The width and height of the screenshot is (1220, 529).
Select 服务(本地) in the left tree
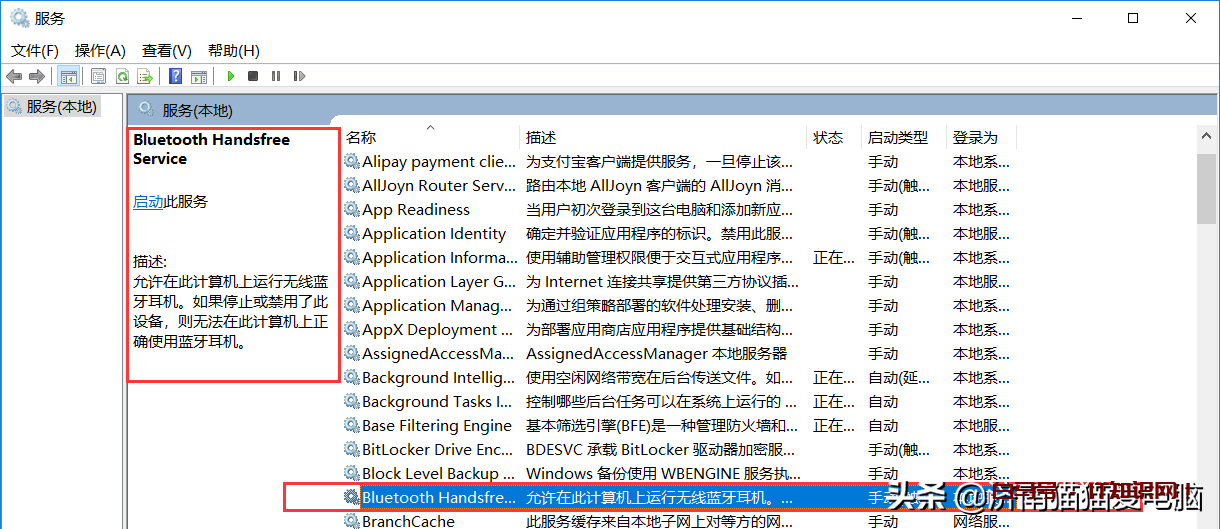(x=61, y=107)
